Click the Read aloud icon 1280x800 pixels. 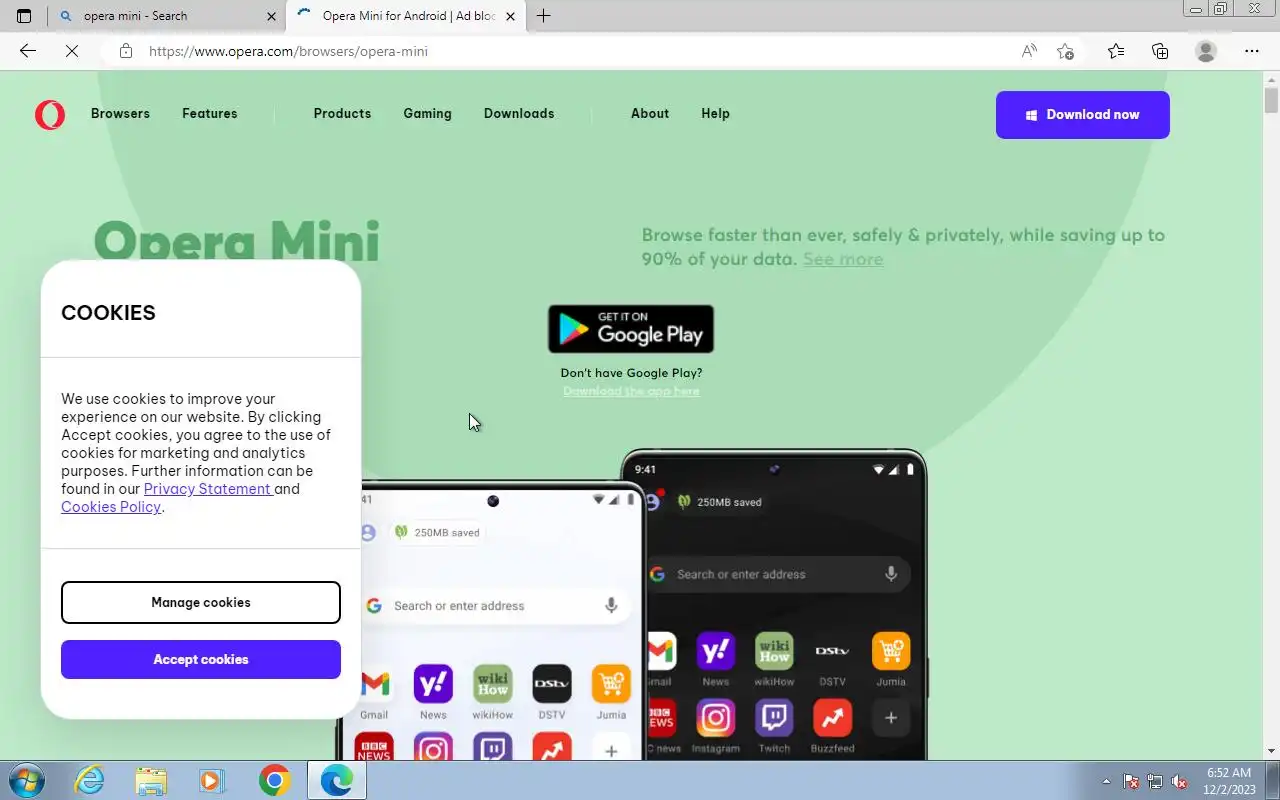pos(1029,51)
